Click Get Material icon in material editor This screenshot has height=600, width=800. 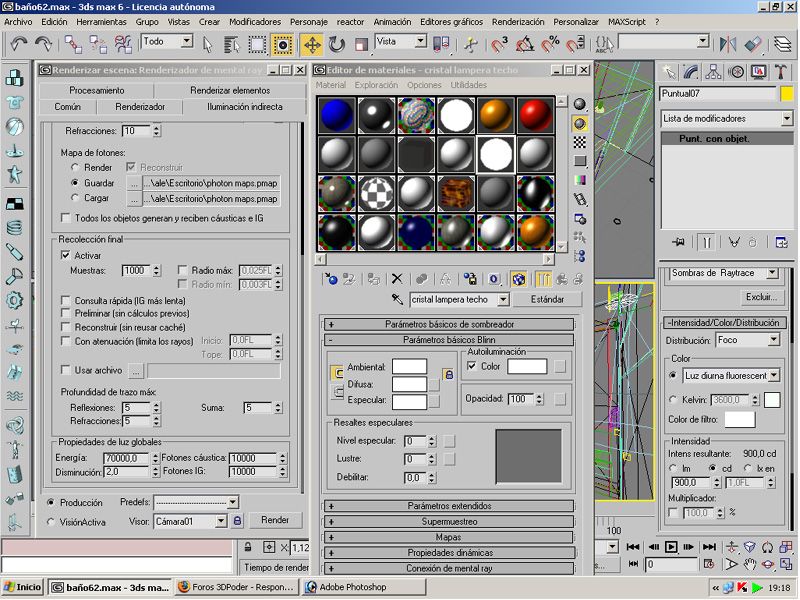pos(331,279)
